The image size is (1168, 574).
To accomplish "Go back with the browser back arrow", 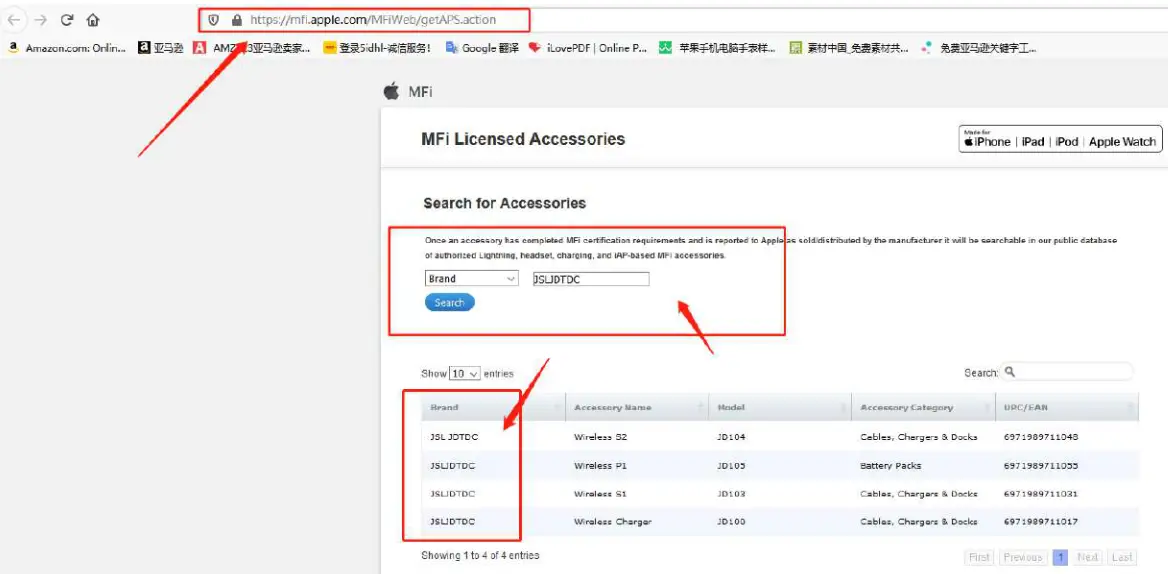I will (14, 20).
